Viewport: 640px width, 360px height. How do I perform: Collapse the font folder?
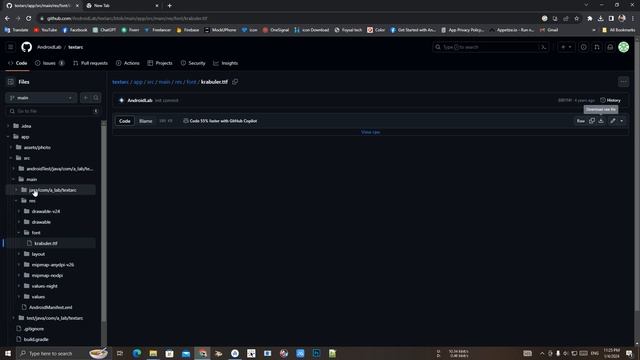(19, 232)
